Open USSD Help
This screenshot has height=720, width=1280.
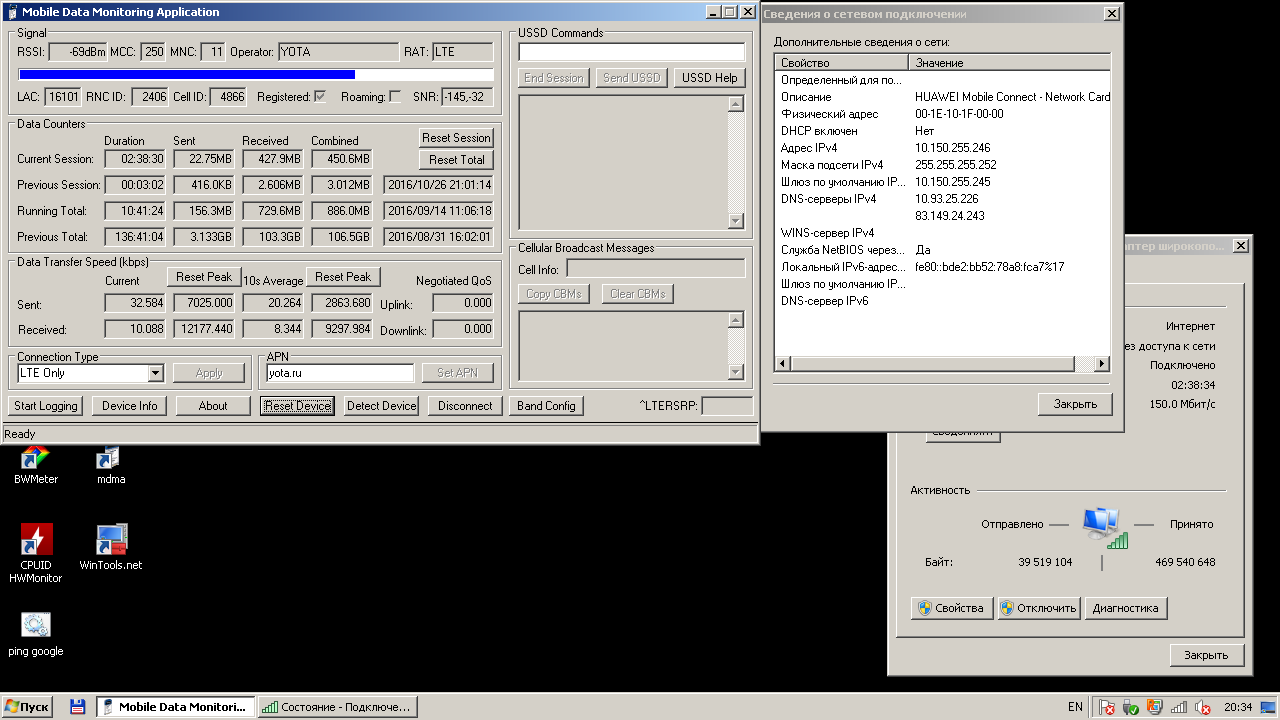coord(709,78)
